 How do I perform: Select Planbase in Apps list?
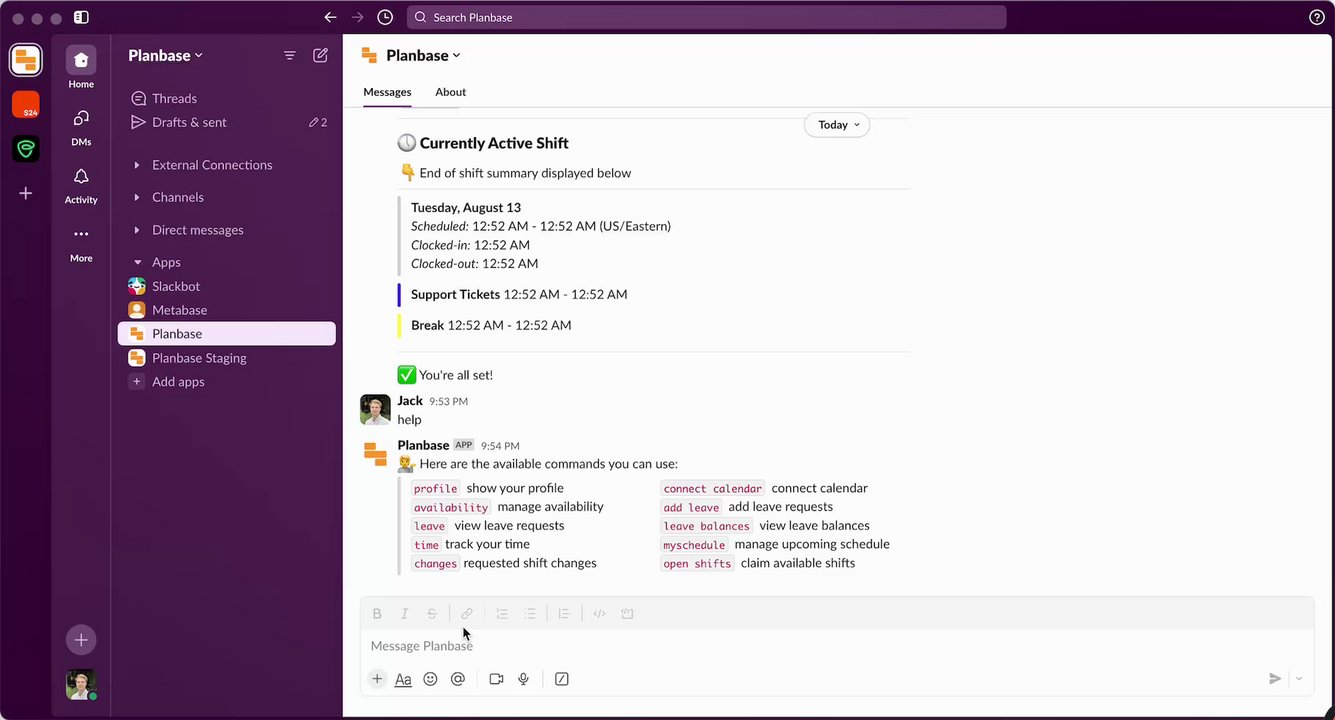pyautogui.click(x=227, y=334)
